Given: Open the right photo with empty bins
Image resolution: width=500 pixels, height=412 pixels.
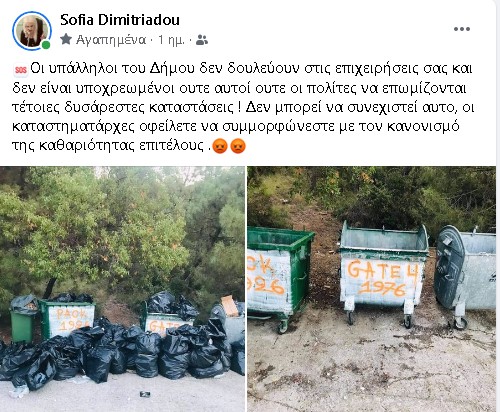Looking at the screenshot, I should click(371, 289).
